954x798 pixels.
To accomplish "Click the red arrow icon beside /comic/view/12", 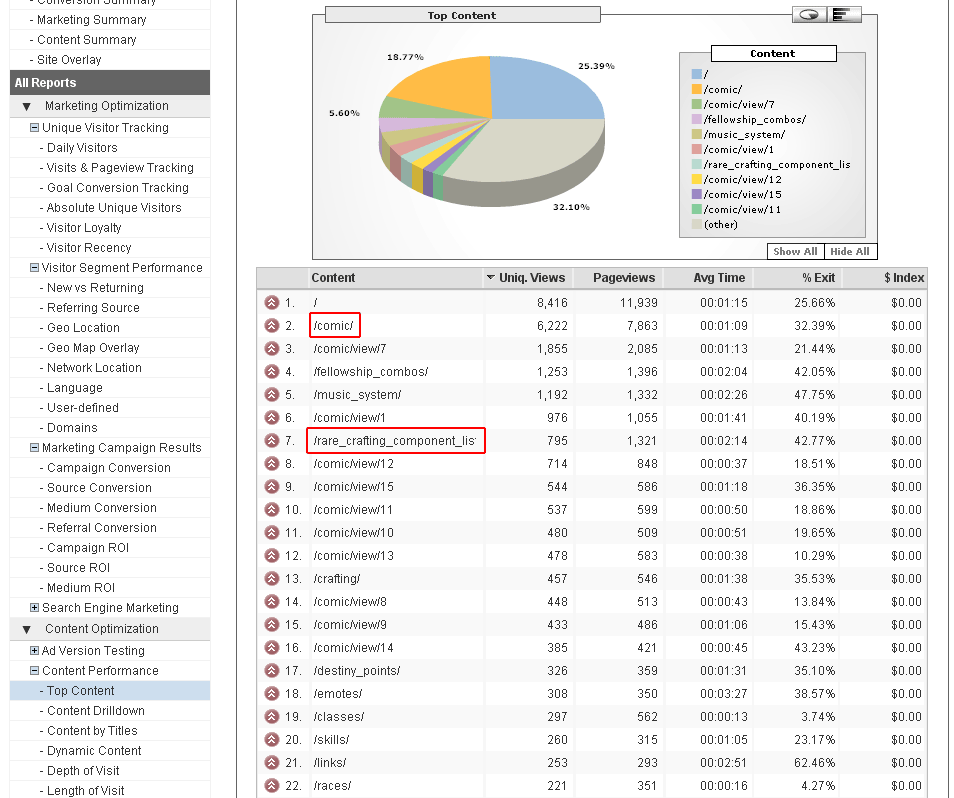I will [271, 463].
